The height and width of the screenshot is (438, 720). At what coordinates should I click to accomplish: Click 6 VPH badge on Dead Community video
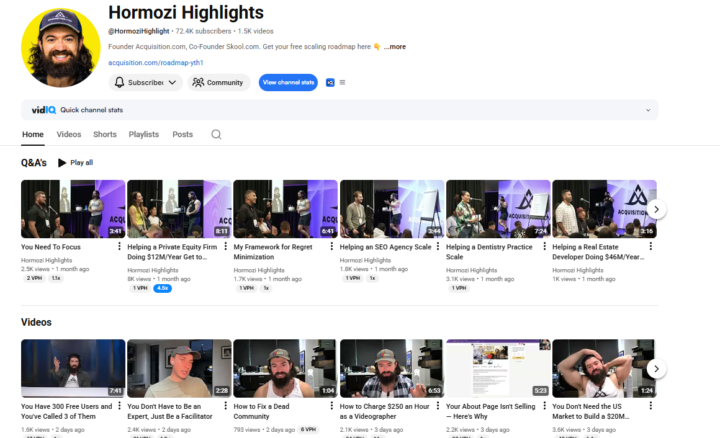point(309,430)
